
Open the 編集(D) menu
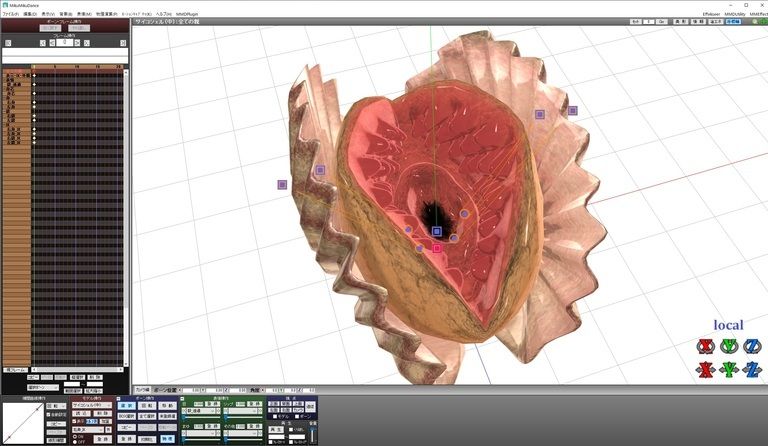[x=30, y=14]
